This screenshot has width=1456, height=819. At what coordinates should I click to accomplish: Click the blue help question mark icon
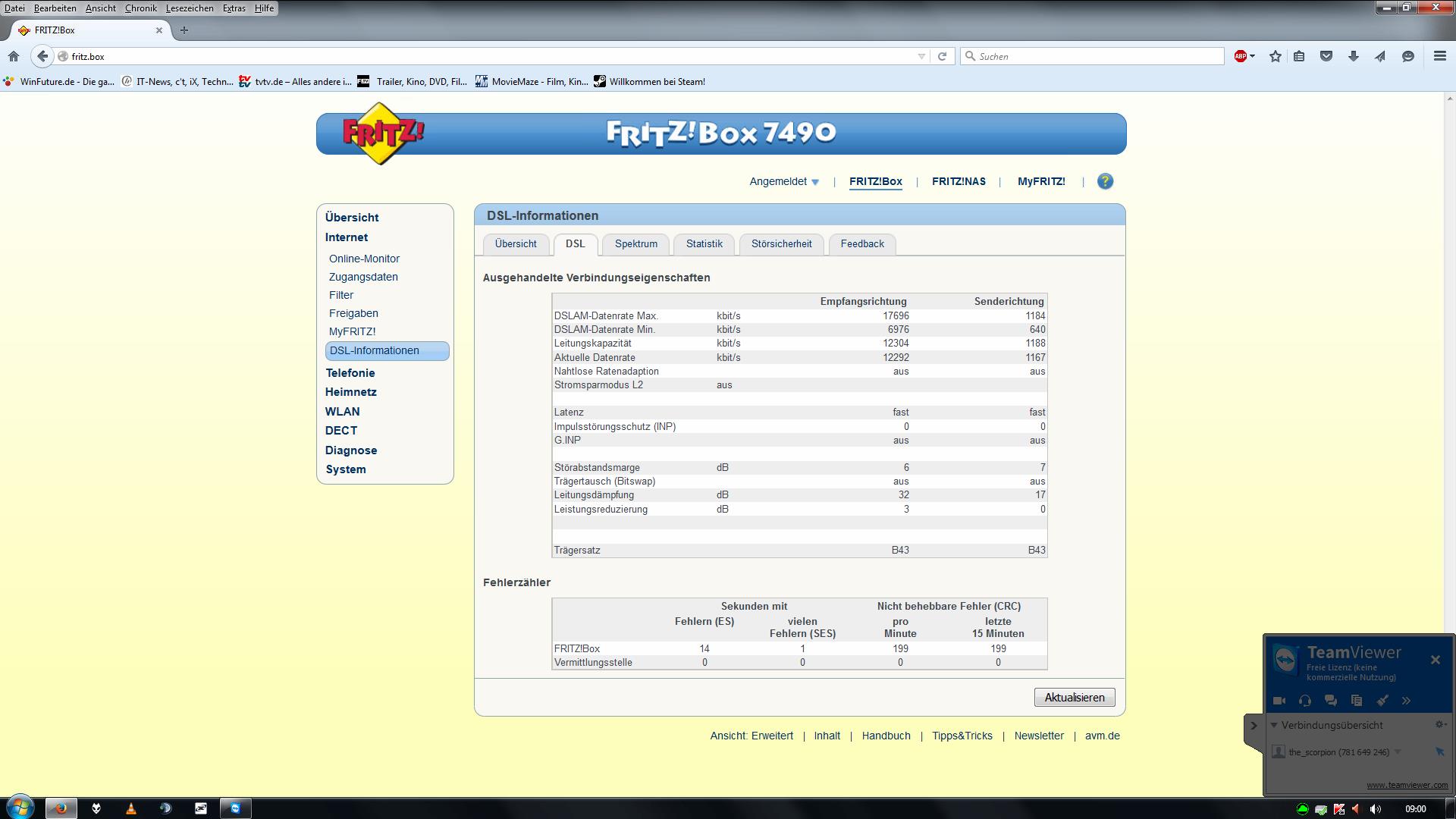pyautogui.click(x=1105, y=181)
